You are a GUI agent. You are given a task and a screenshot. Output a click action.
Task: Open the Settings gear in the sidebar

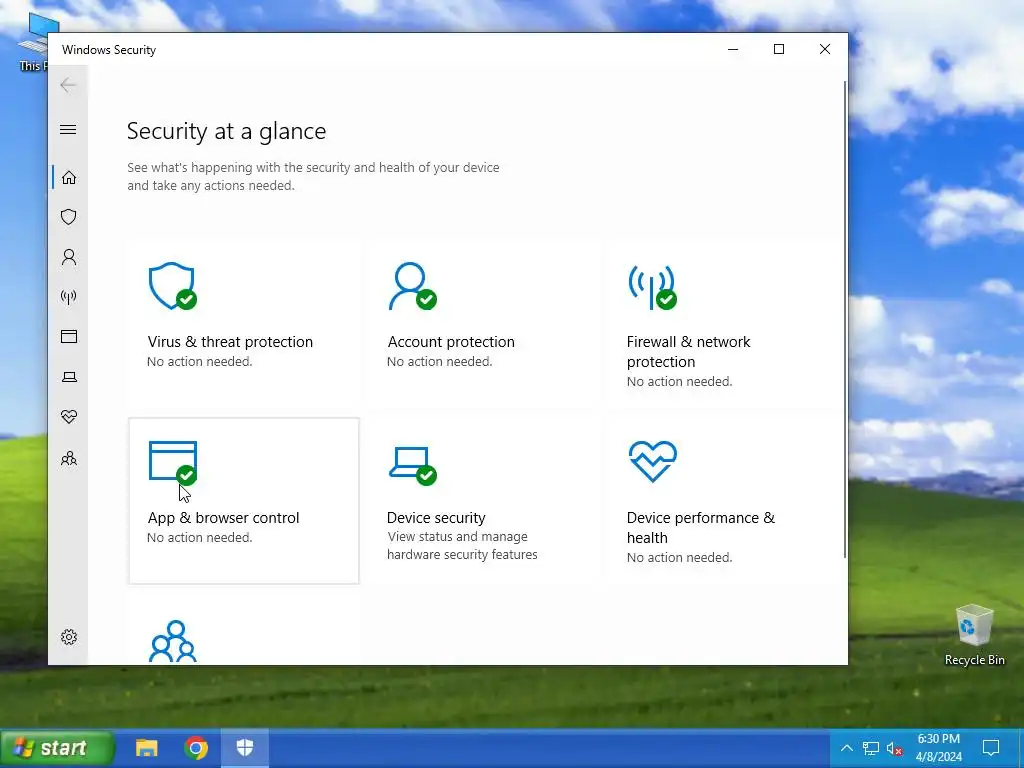pos(69,637)
